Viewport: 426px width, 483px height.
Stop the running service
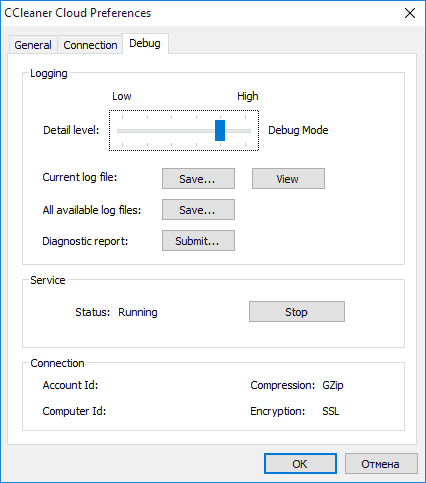[x=297, y=312]
